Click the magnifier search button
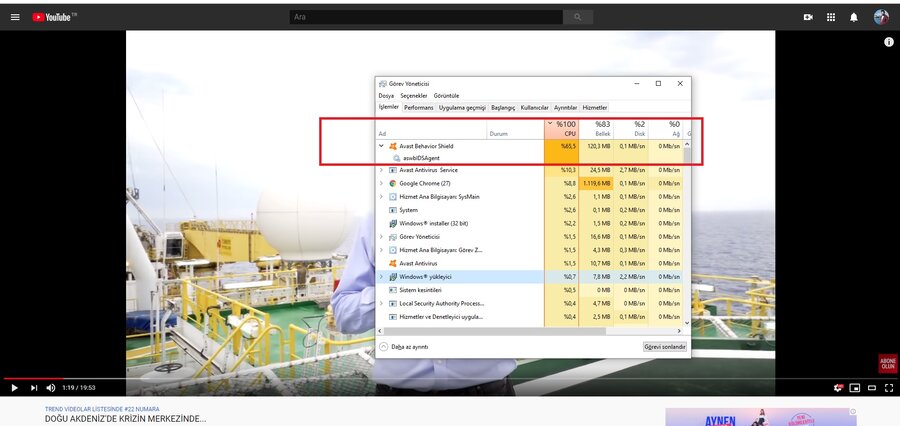The image size is (900, 426). point(577,17)
